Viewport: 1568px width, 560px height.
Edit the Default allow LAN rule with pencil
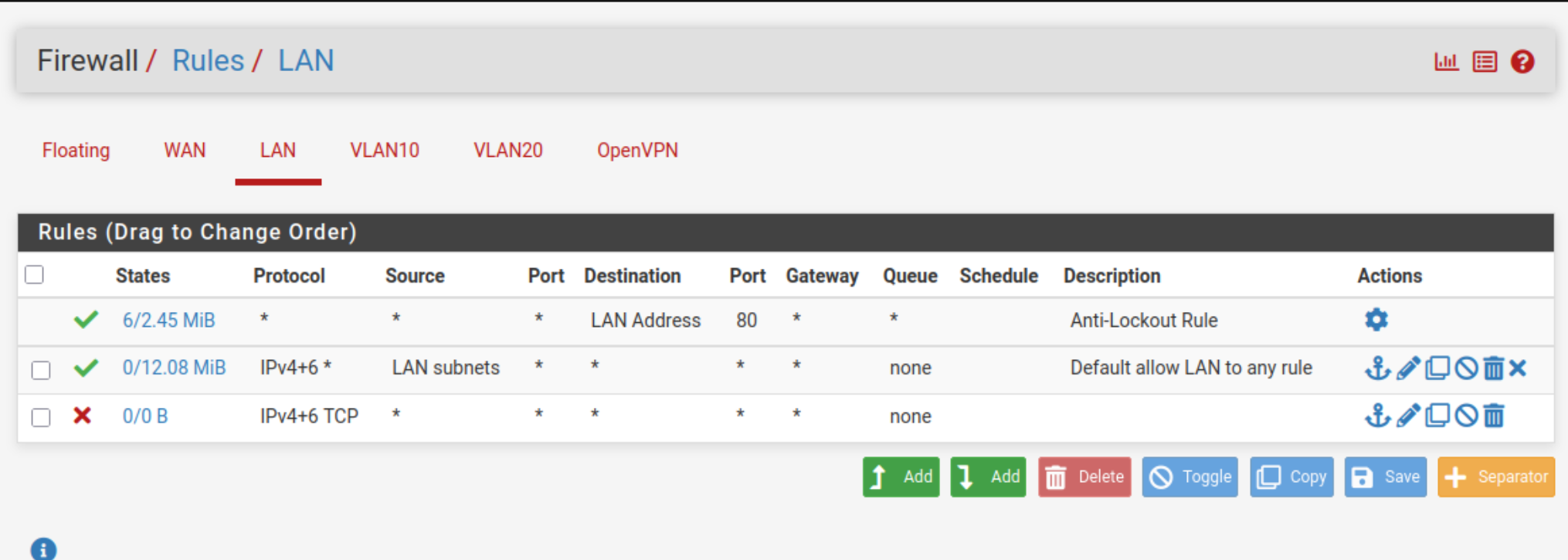1408,368
